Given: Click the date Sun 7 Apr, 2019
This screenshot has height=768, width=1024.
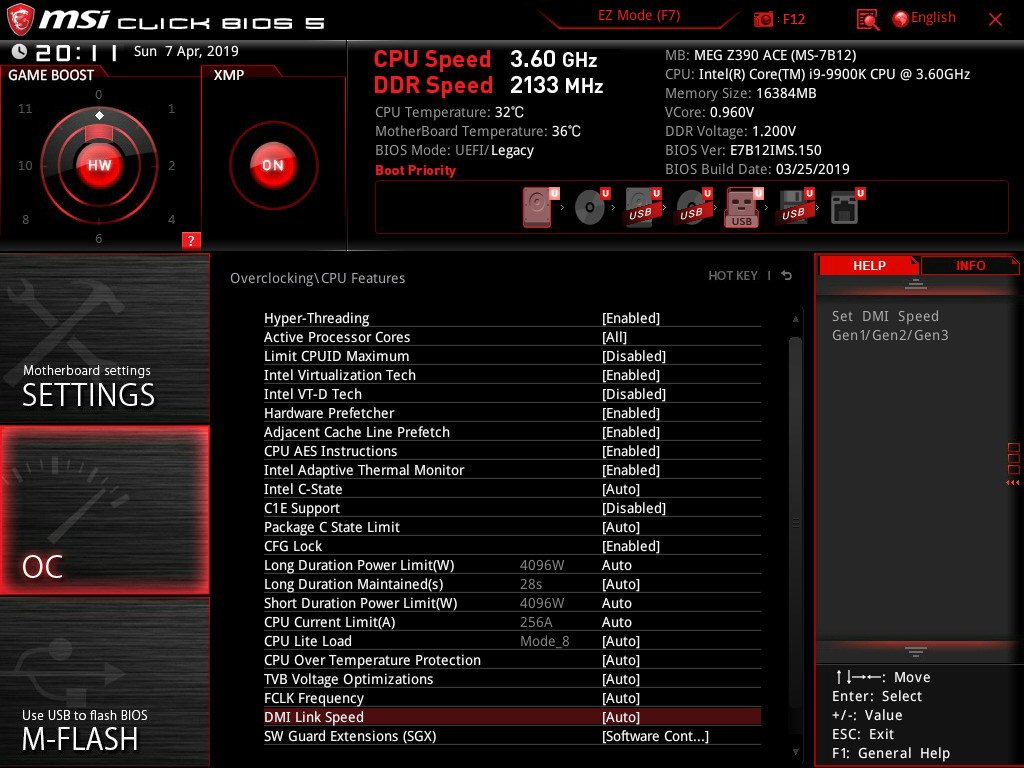Looking at the screenshot, I should point(186,51).
